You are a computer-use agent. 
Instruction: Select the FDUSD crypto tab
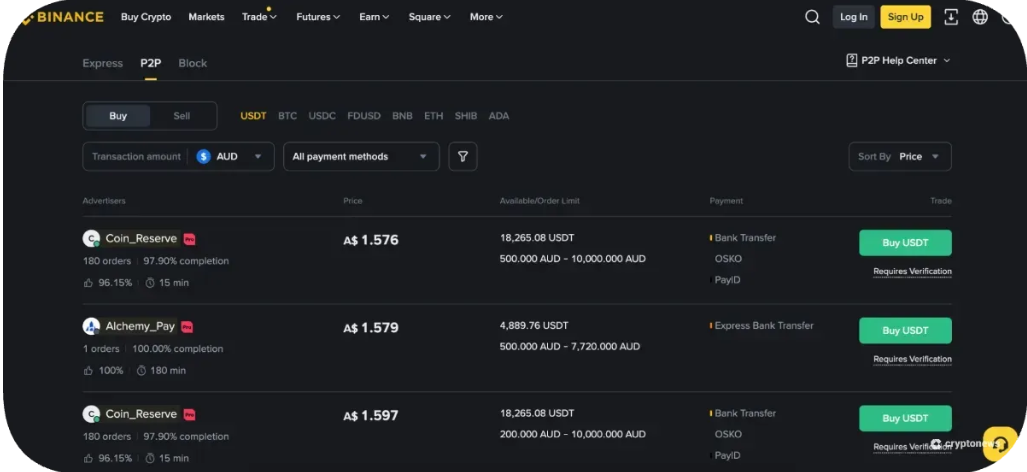coord(364,116)
